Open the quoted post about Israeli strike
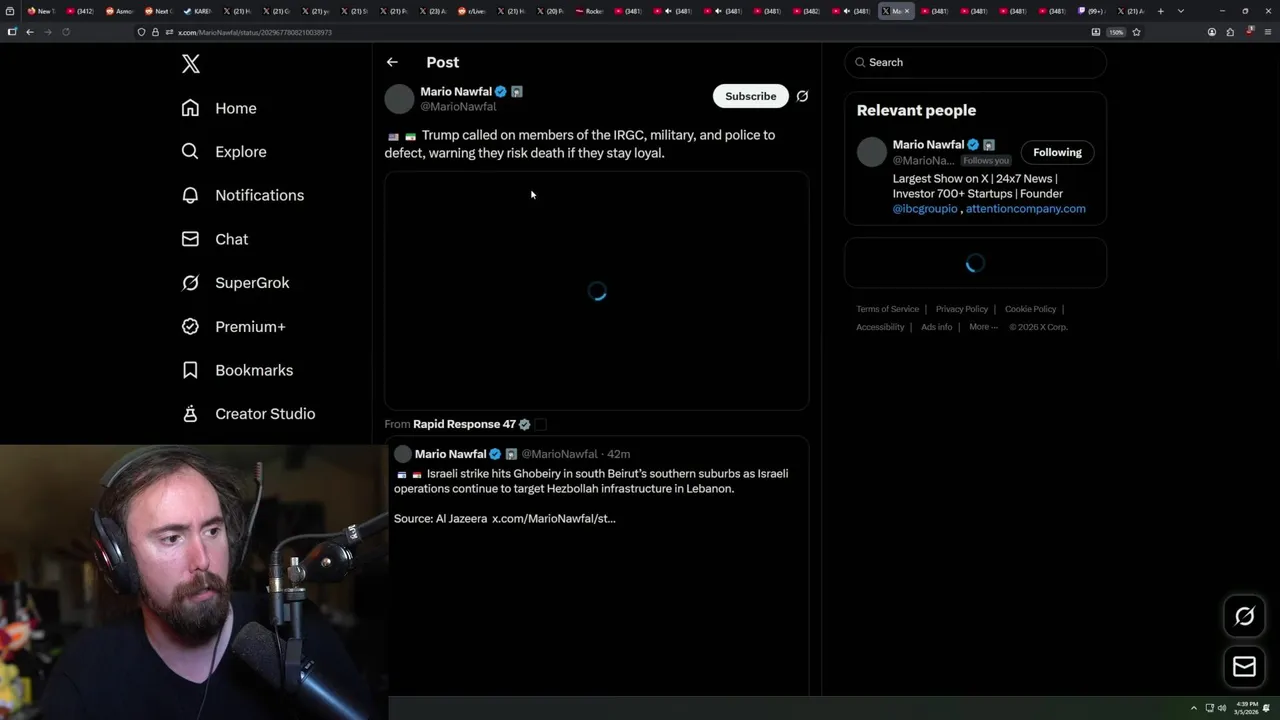 click(x=597, y=565)
